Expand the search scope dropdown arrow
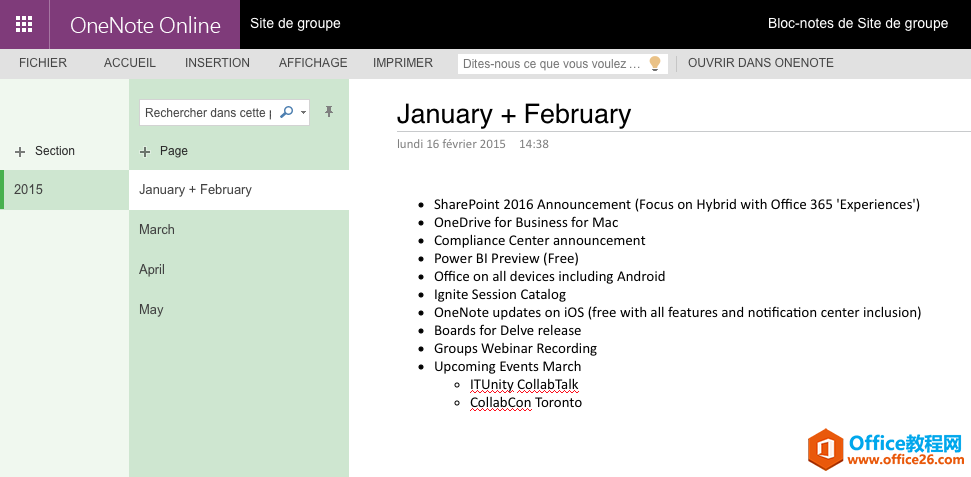This screenshot has width=971, height=477. [x=303, y=113]
